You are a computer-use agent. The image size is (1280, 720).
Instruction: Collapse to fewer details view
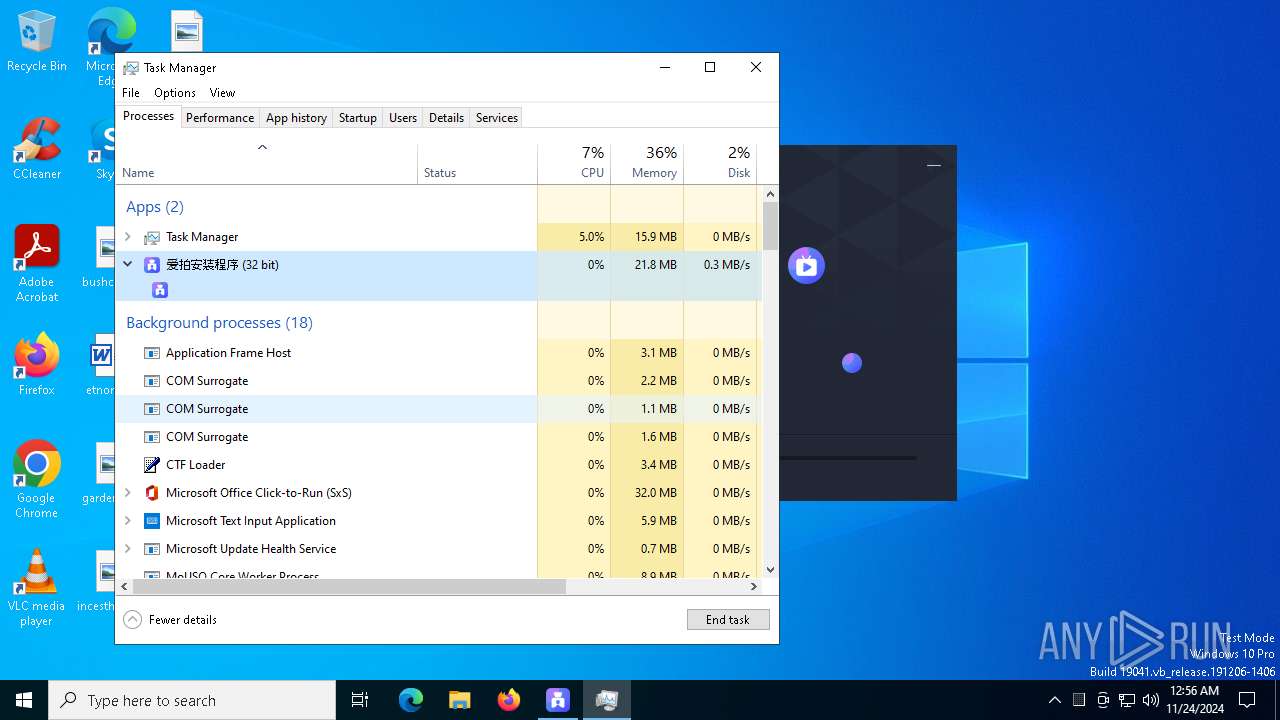point(170,620)
